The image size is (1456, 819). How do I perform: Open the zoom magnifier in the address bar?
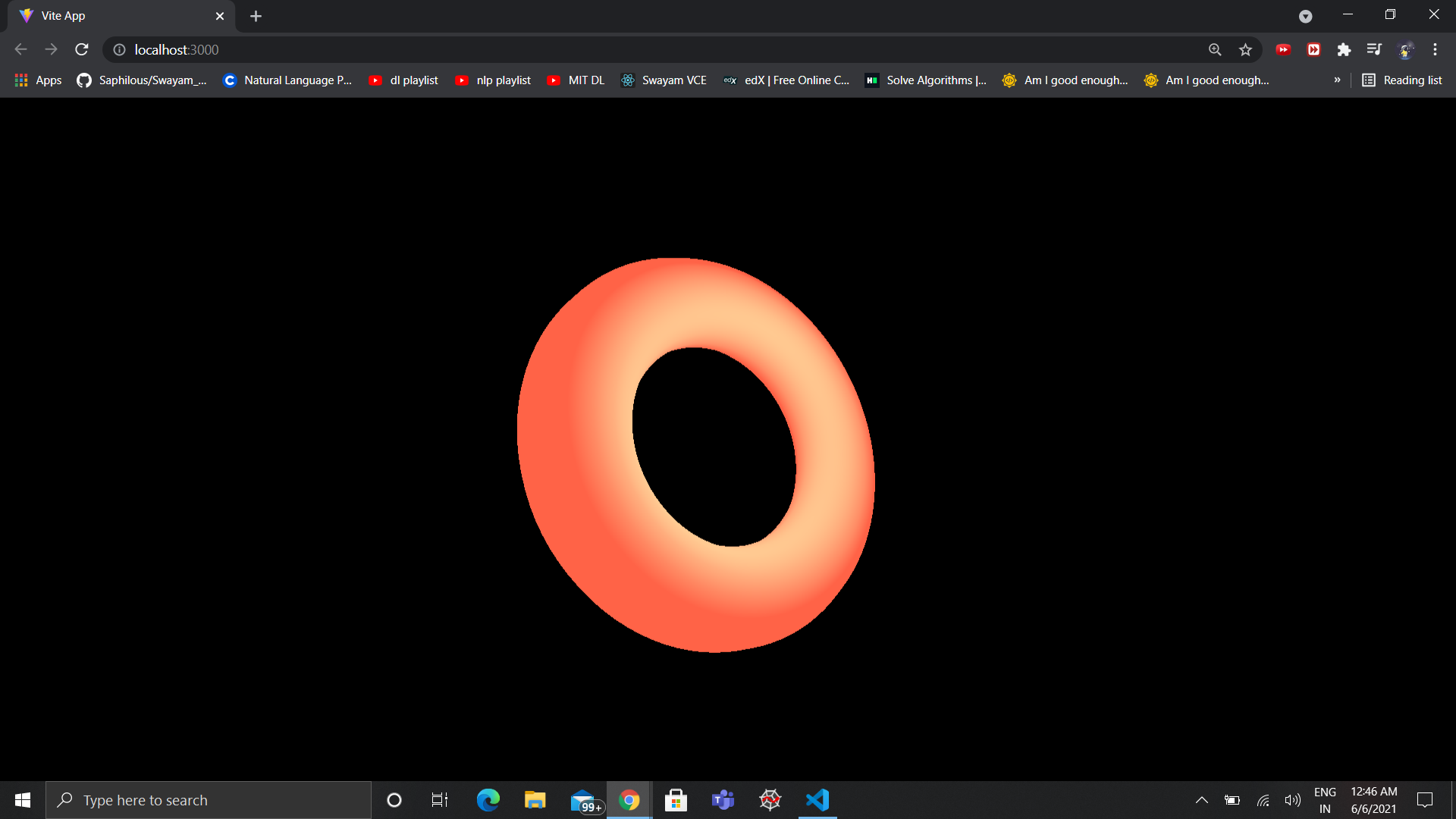1215,49
